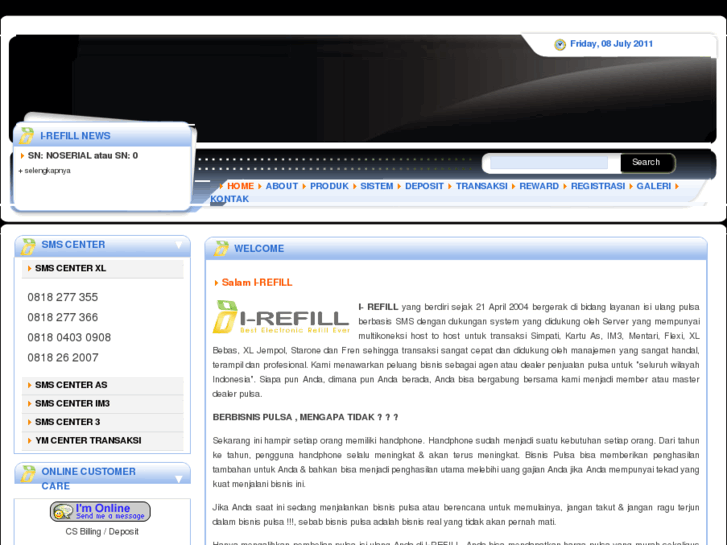Click the ONLINE CUSTOMER CARE logo icon

[28, 474]
